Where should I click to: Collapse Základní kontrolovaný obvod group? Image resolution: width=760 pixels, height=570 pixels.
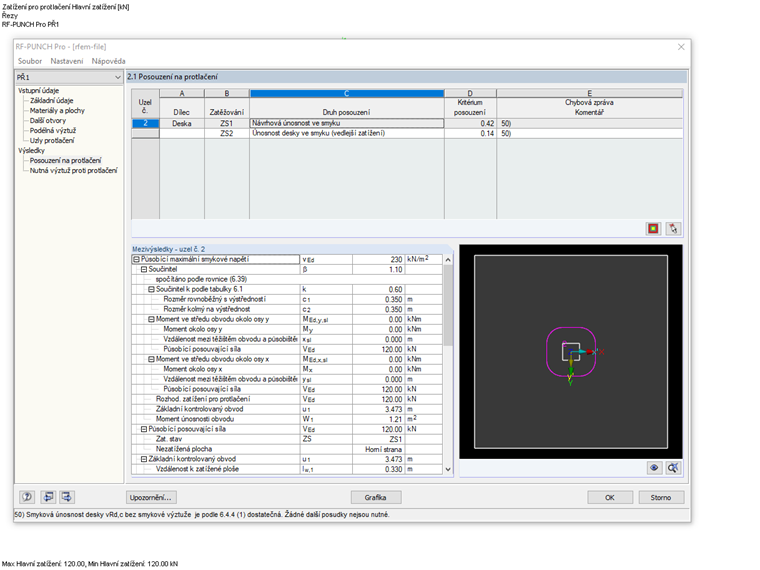(x=144, y=459)
